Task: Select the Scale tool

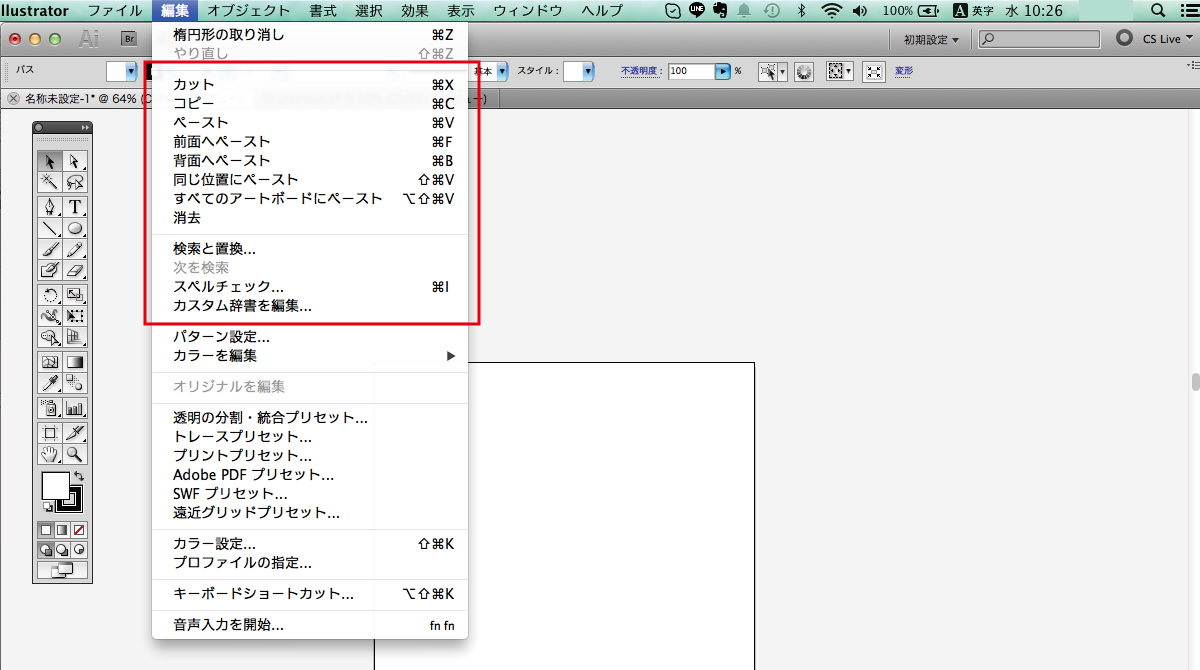Action: pyautogui.click(x=75, y=295)
